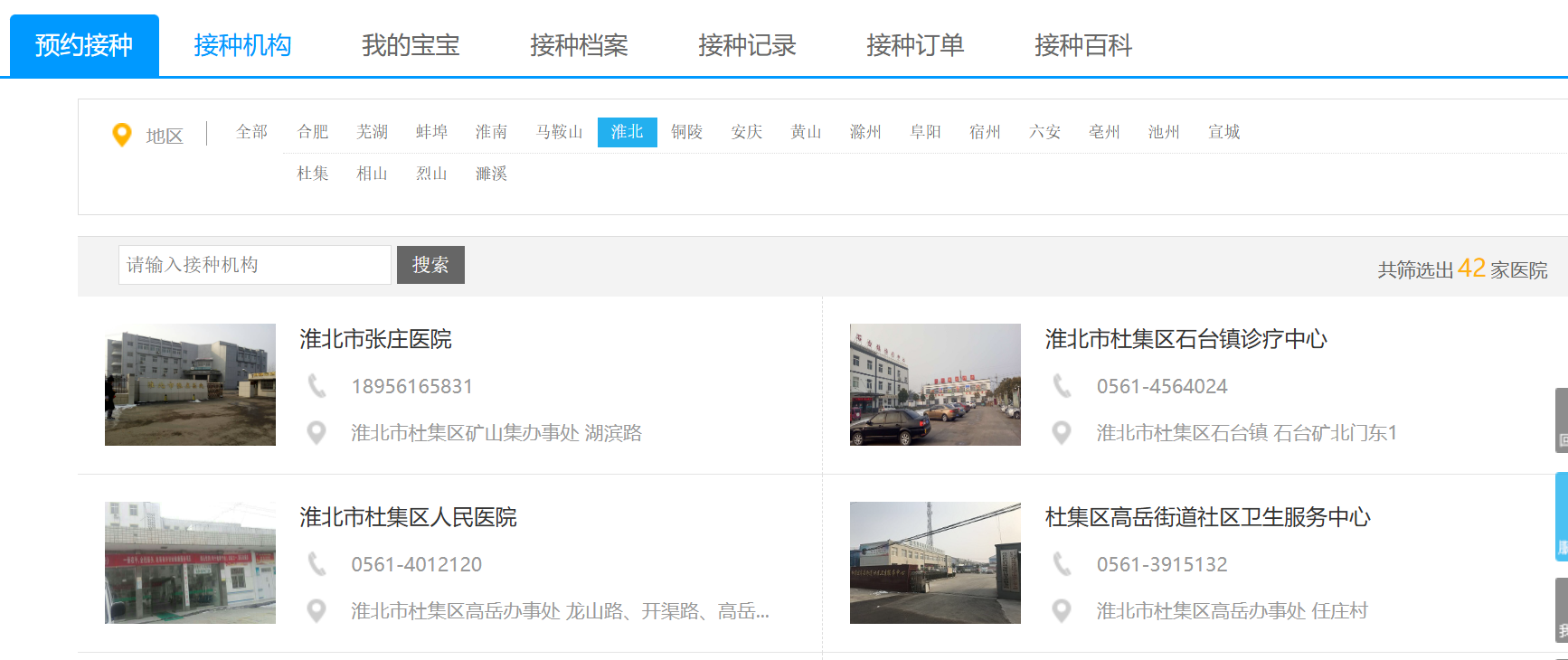
Task: Filter by the 相山 district
Action: coord(372,174)
